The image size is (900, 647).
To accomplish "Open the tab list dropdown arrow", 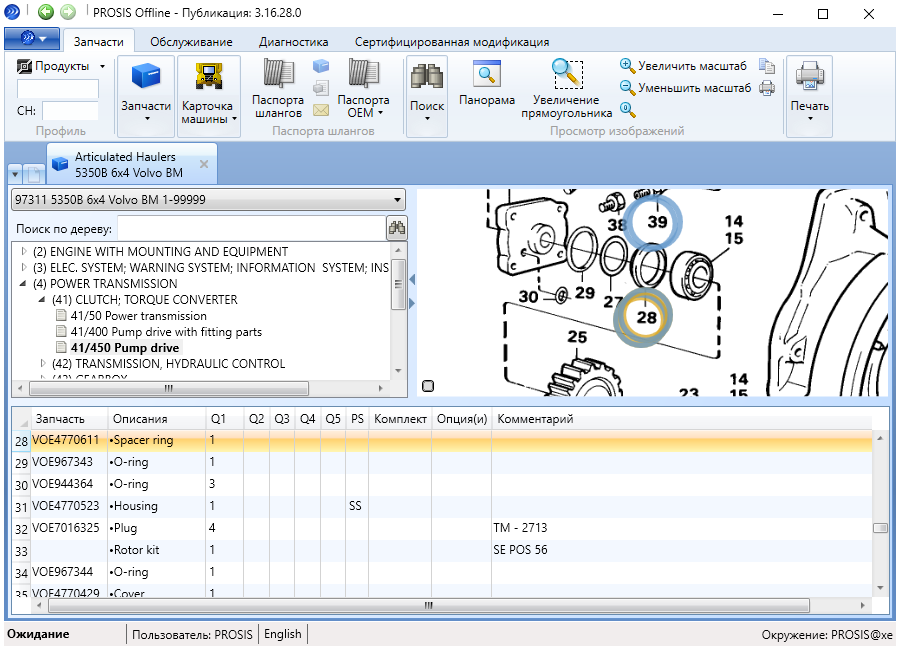I will click(15, 173).
